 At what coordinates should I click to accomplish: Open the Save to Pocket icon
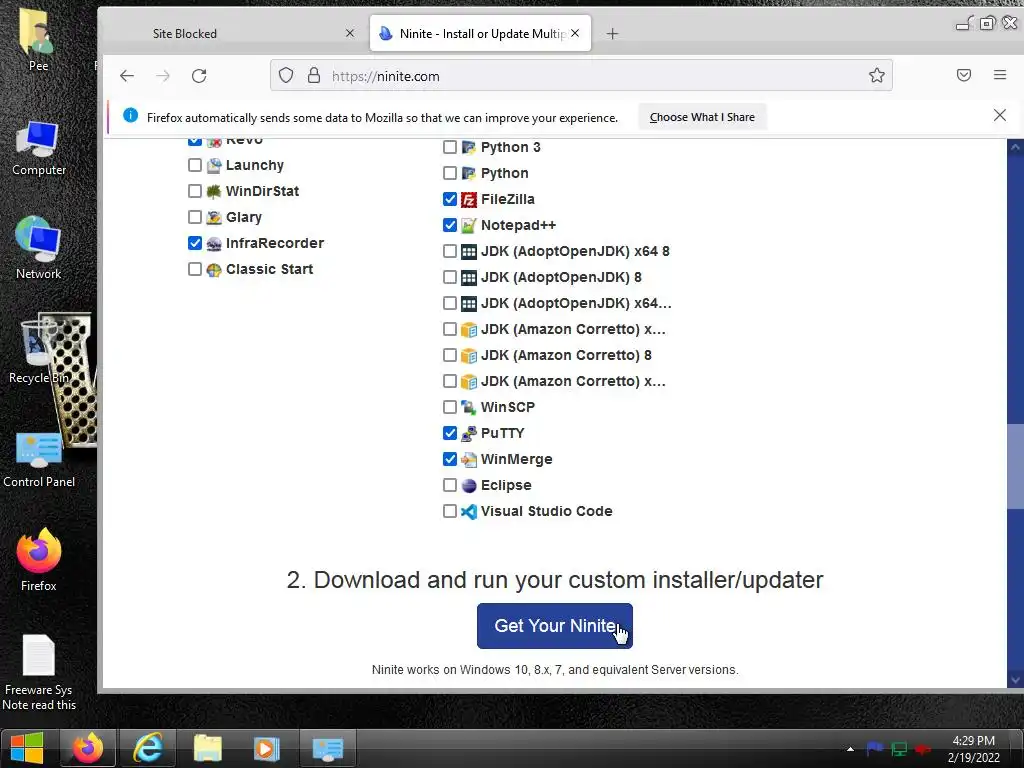[x=963, y=75]
